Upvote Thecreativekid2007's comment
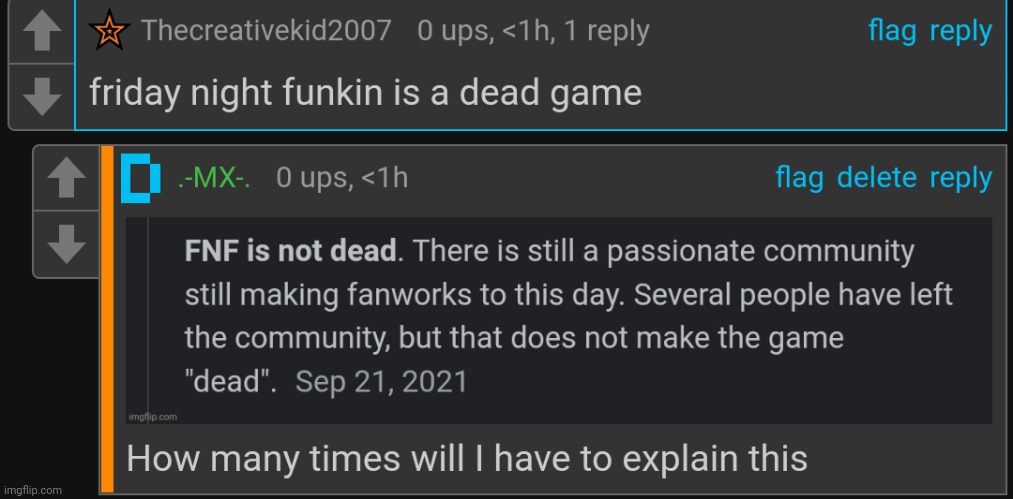Viewport: 1013px width, 499px height. tap(41, 33)
